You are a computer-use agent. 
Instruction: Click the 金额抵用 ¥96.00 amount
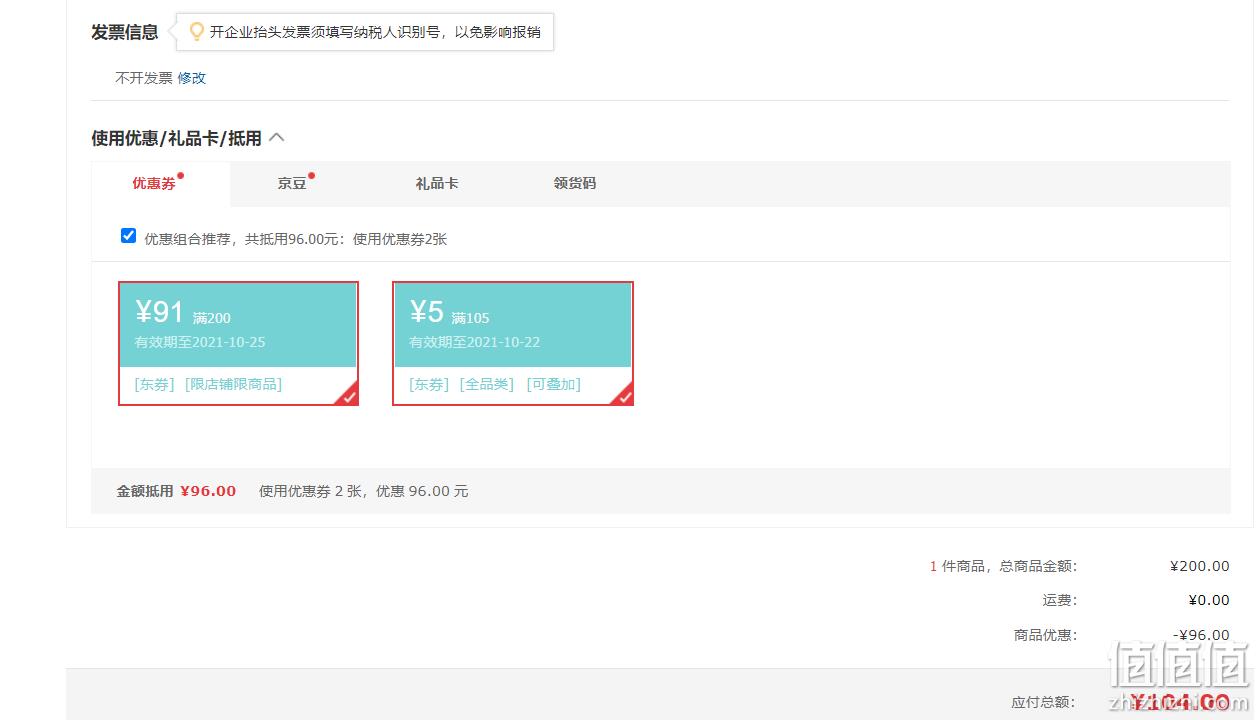(x=208, y=491)
